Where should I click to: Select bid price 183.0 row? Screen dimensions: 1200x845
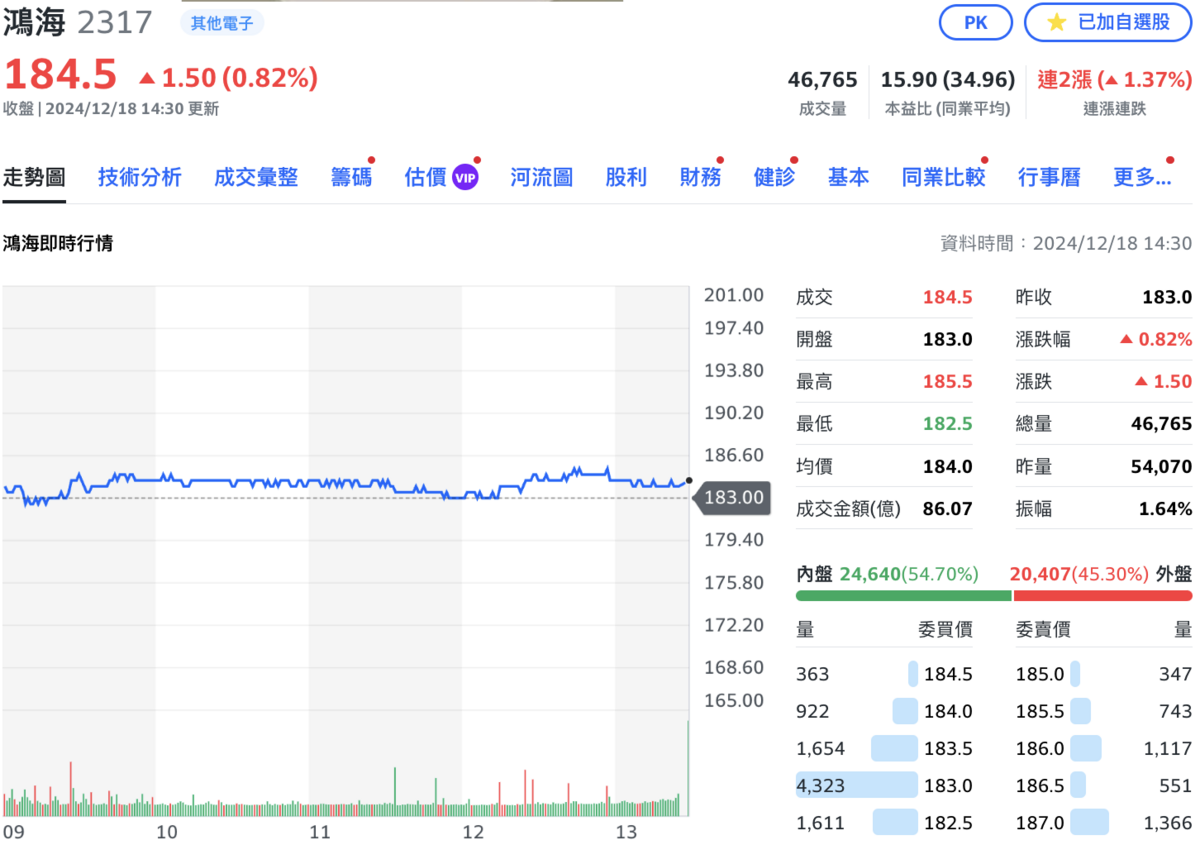tap(884, 785)
